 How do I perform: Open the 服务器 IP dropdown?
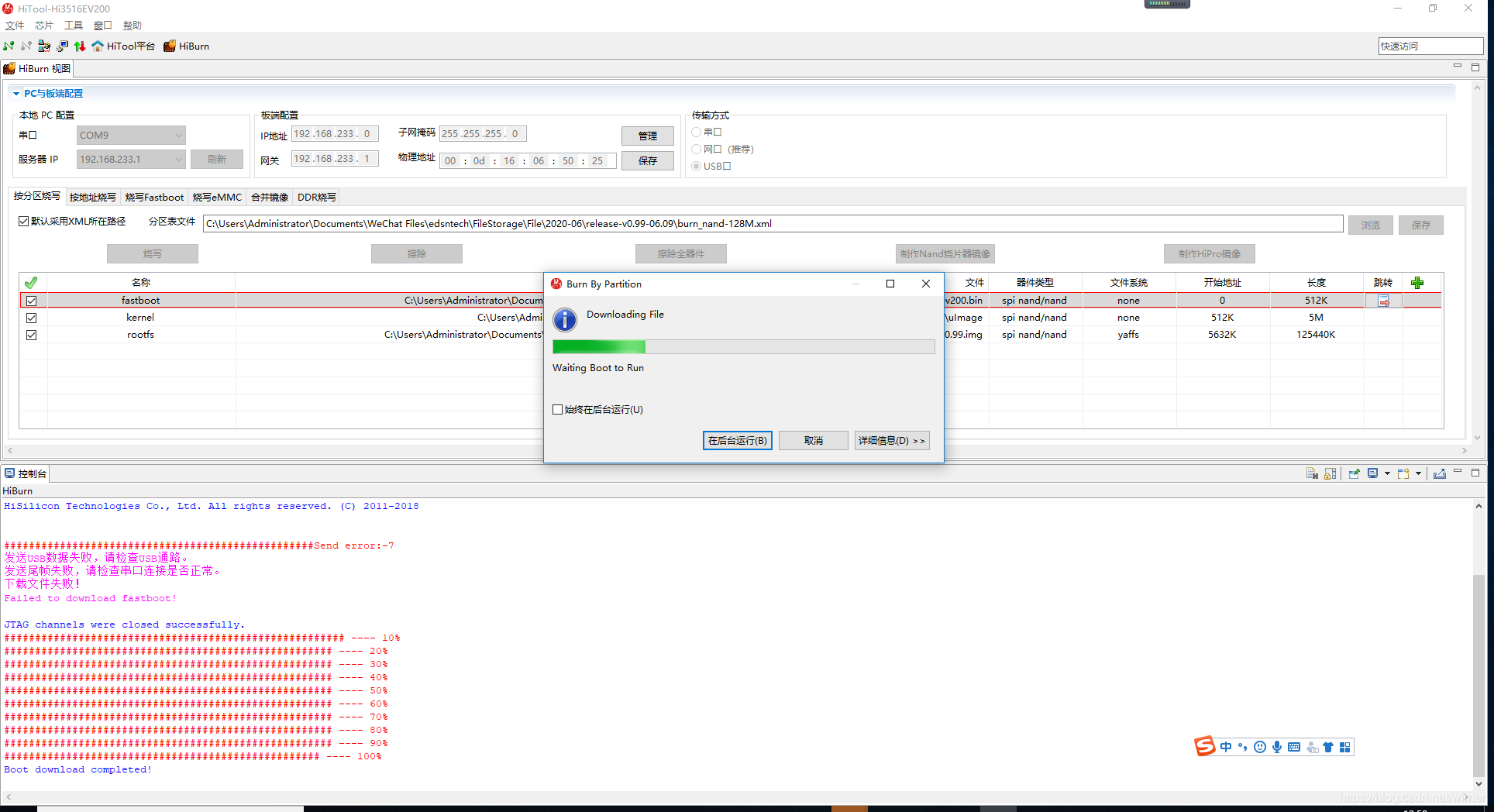(131, 159)
